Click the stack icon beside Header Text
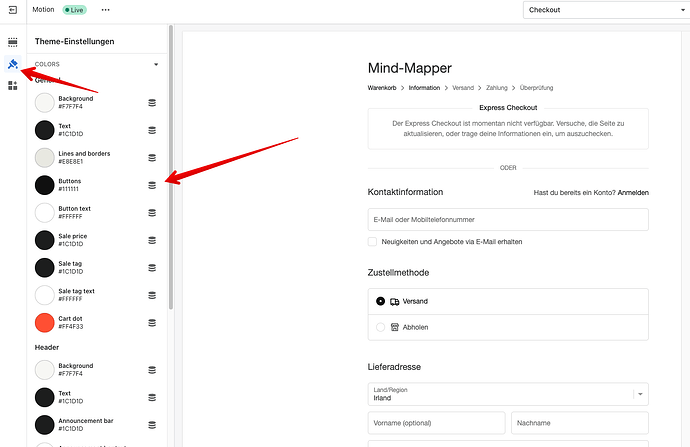 (x=152, y=397)
